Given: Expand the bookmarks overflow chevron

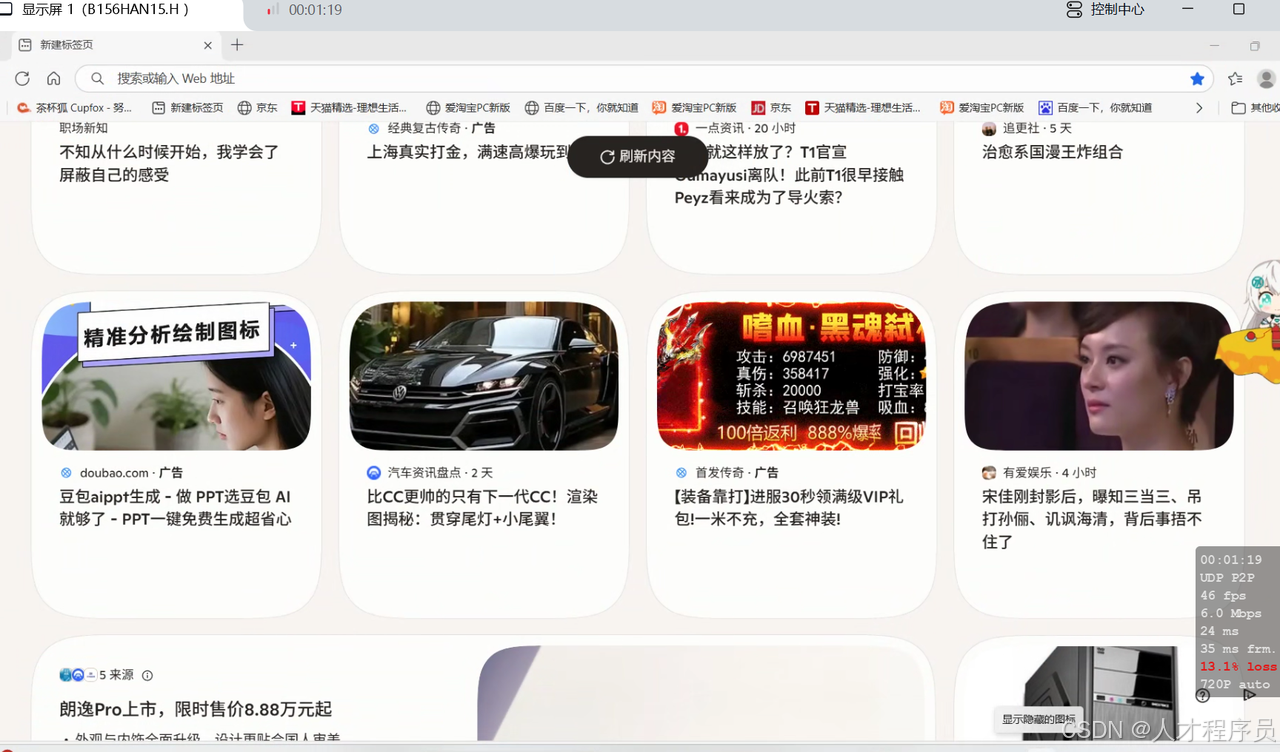Looking at the screenshot, I should (1198, 107).
